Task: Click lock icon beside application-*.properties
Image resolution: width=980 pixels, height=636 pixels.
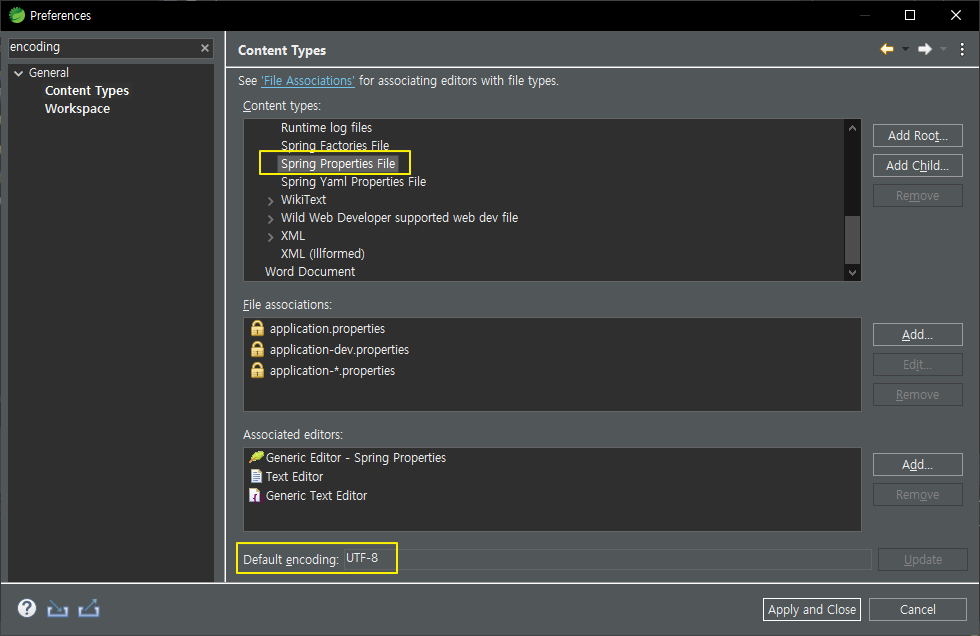Action: pyautogui.click(x=257, y=370)
